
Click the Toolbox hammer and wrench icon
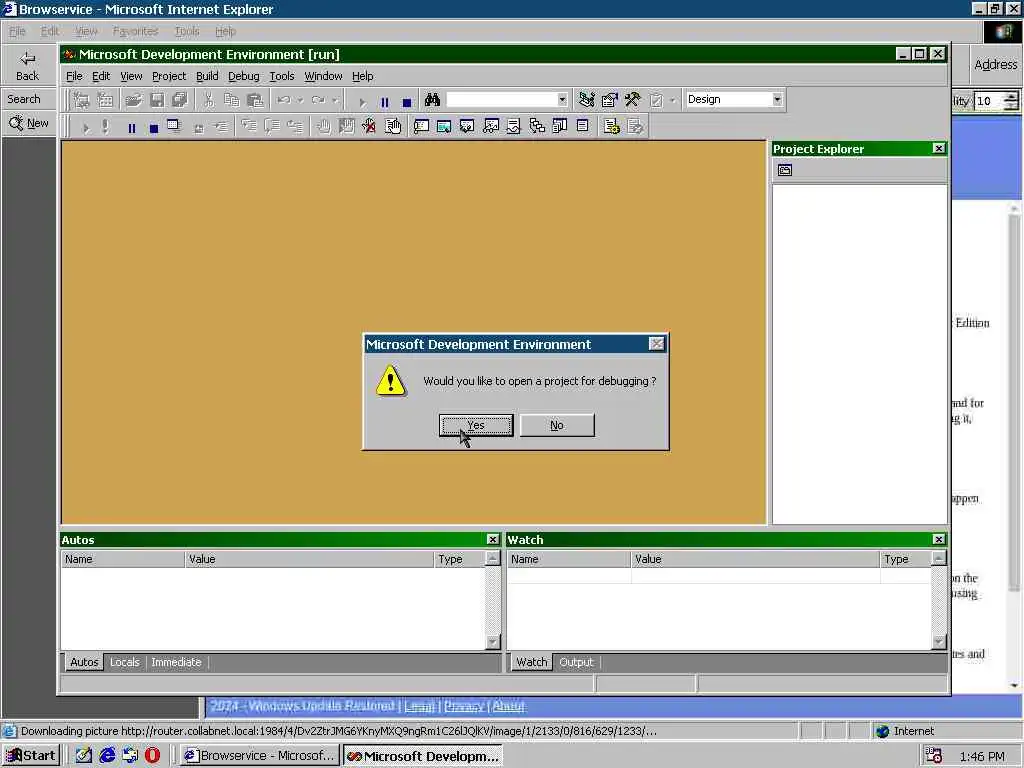pyautogui.click(x=632, y=100)
